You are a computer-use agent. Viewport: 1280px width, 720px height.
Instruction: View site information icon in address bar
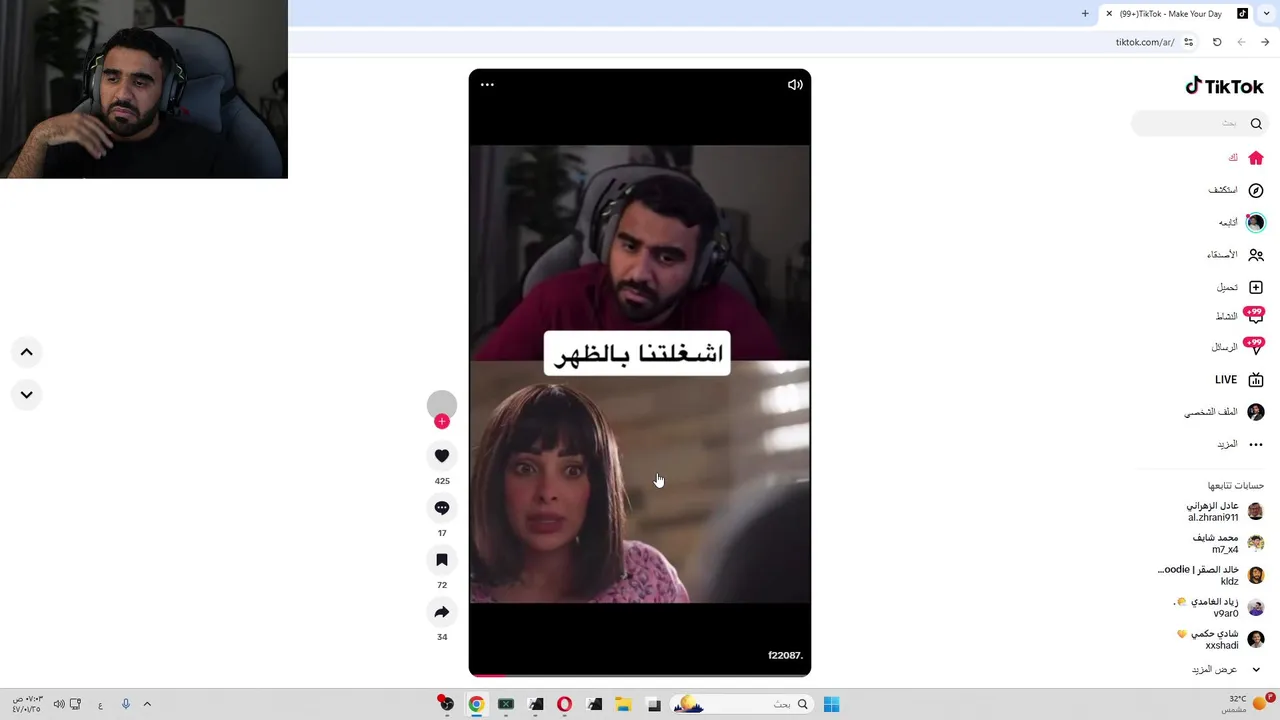[x=1188, y=42]
